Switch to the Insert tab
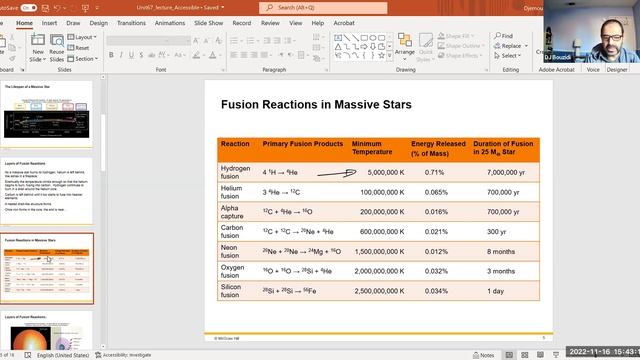Viewport: 640px width, 360px height. [49, 23]
